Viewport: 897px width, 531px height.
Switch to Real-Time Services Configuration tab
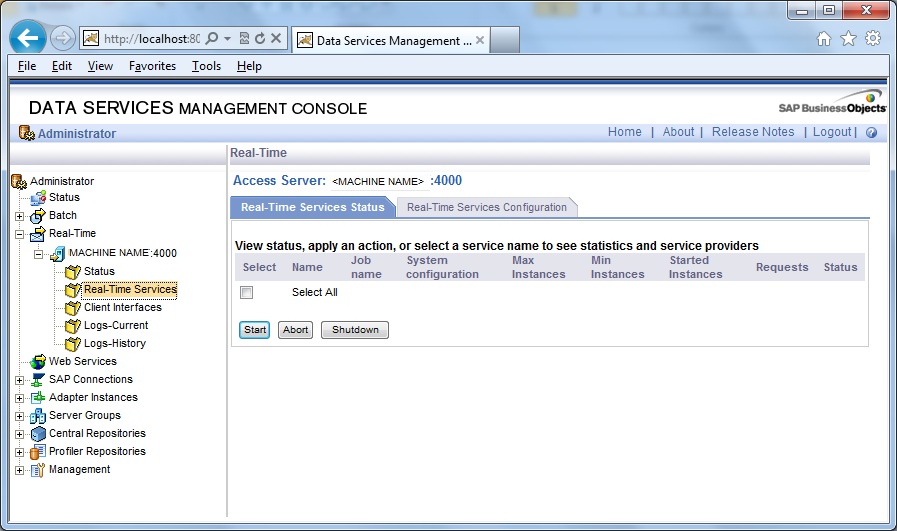coord(487,207)
